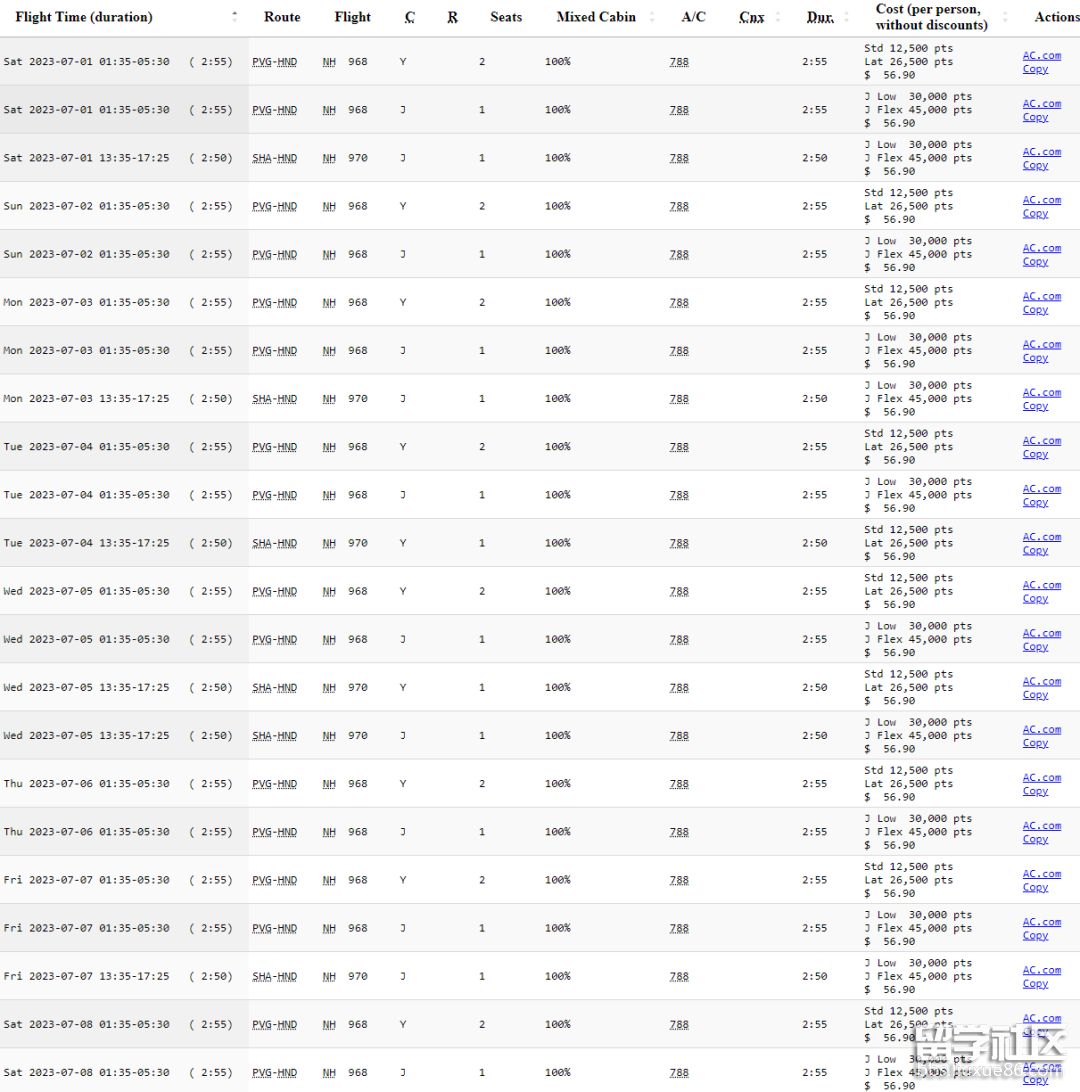Open AC.com for Thu 2023-07-06 NH 968 Y flight
Image resolution: width=1080 pixels, height=1092 pixels.
[1041, 777]
